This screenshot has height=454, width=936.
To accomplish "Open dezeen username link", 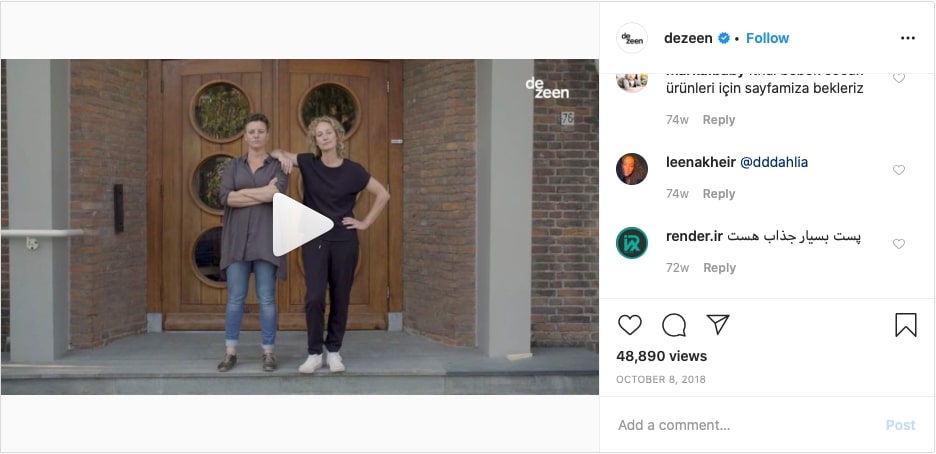I will [688, 38].
